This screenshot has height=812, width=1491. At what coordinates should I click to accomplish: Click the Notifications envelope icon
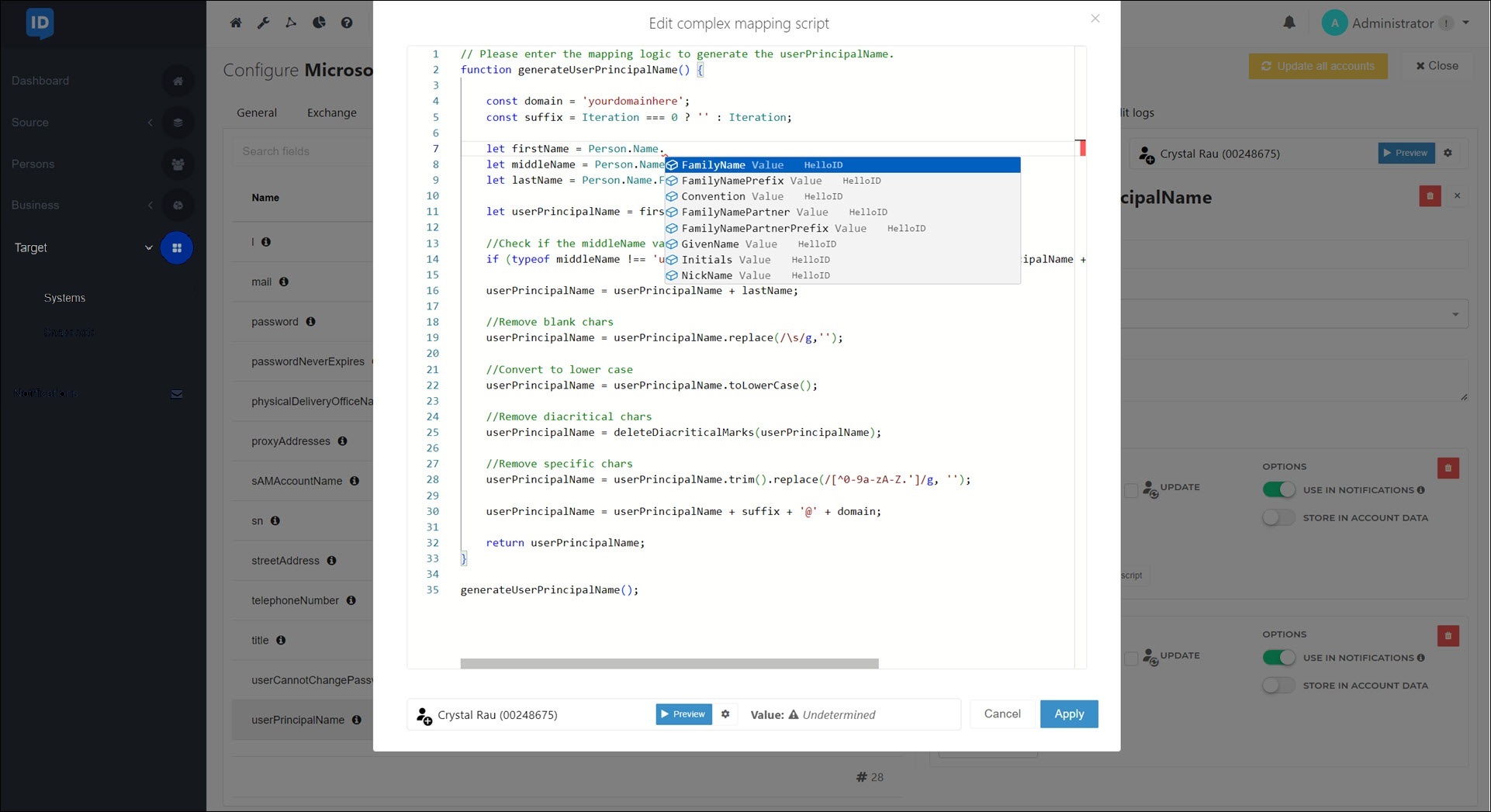tap(177, 394)
